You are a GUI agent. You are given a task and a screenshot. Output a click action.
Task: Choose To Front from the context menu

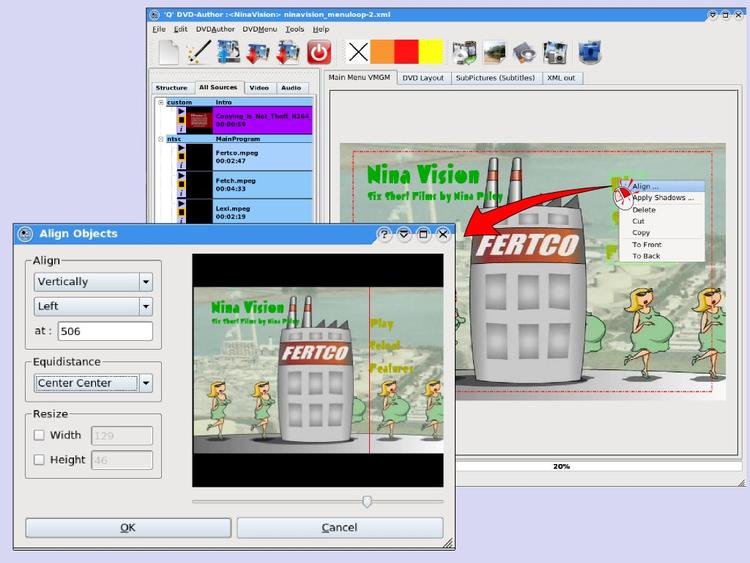[x=662, y=244]
